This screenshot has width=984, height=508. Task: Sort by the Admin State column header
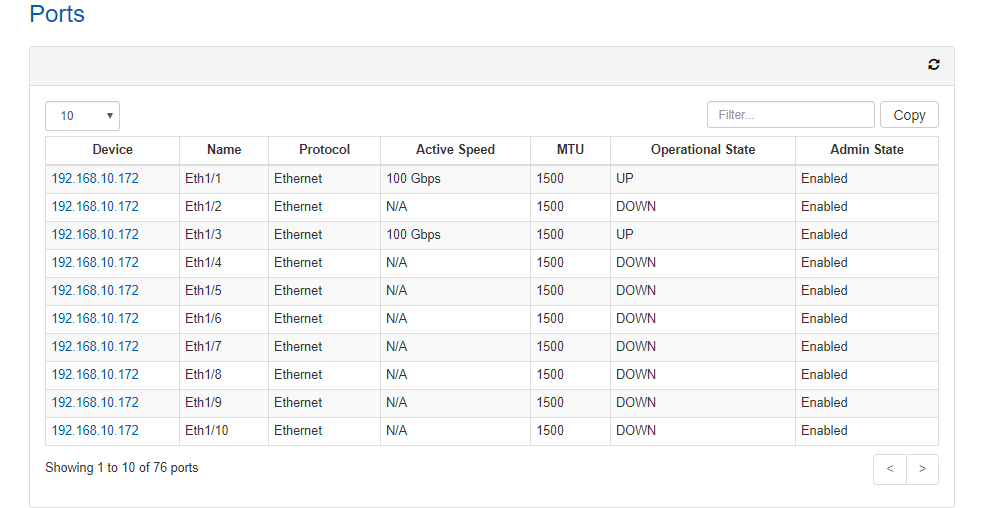pos(867,150)
